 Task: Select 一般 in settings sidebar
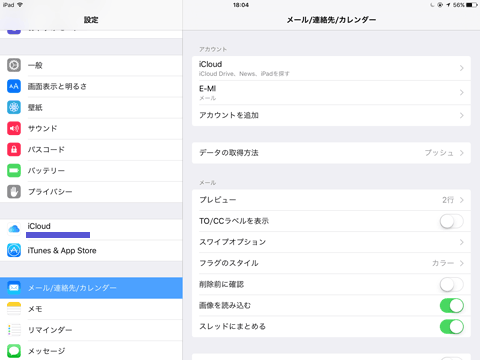pyautogui.click(x=91, y=65)
